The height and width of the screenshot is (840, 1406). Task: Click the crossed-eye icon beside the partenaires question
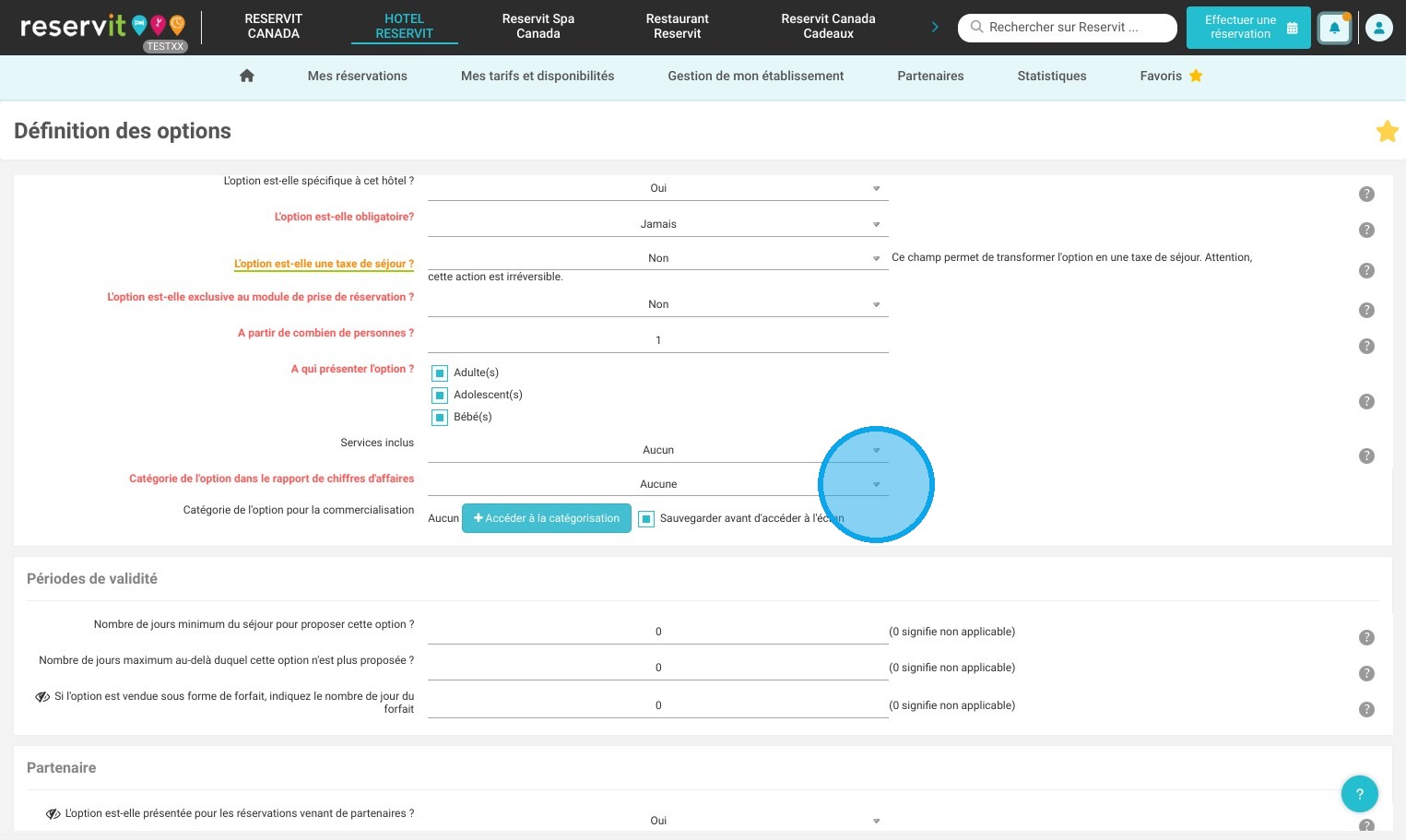[53, 814]
